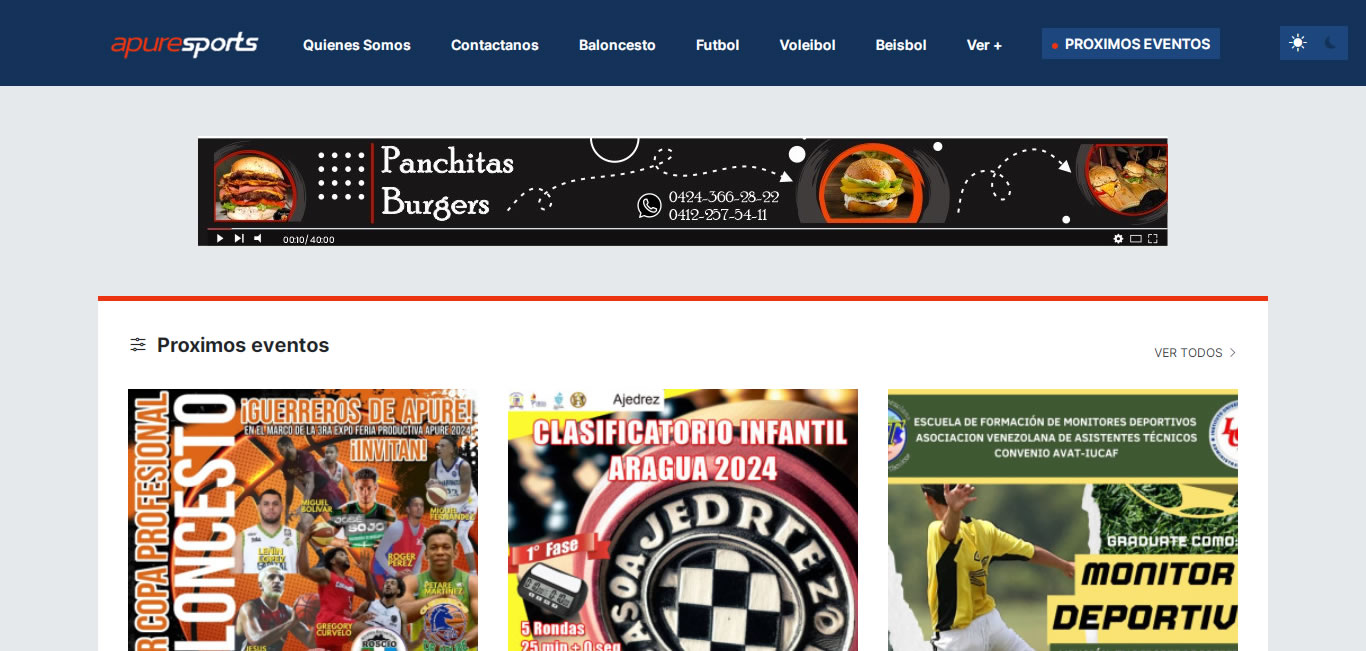
Task: Click the PROXIMOS EVENTOS button
Action: pyautogui.click(x=1131, y=44)
